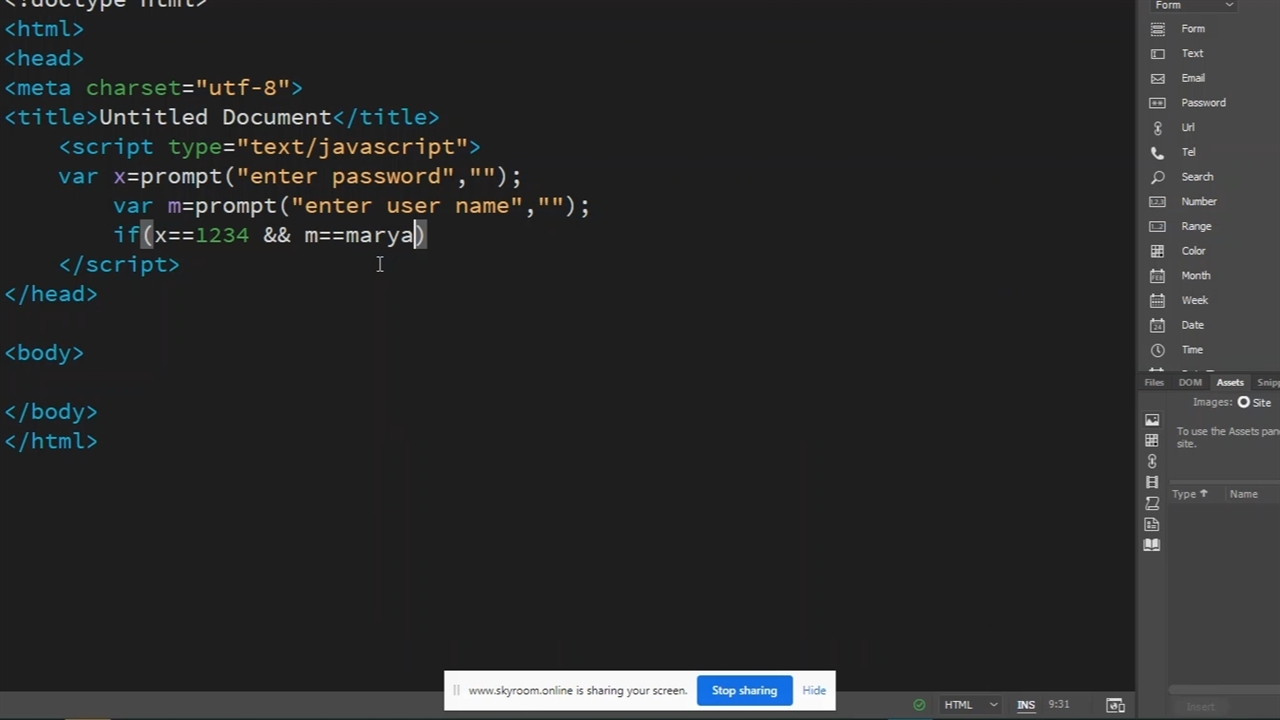Open the HTML document type dropdown
Image resolution: width=1280 pixels, height=720 pixels.
coord(970,705)
